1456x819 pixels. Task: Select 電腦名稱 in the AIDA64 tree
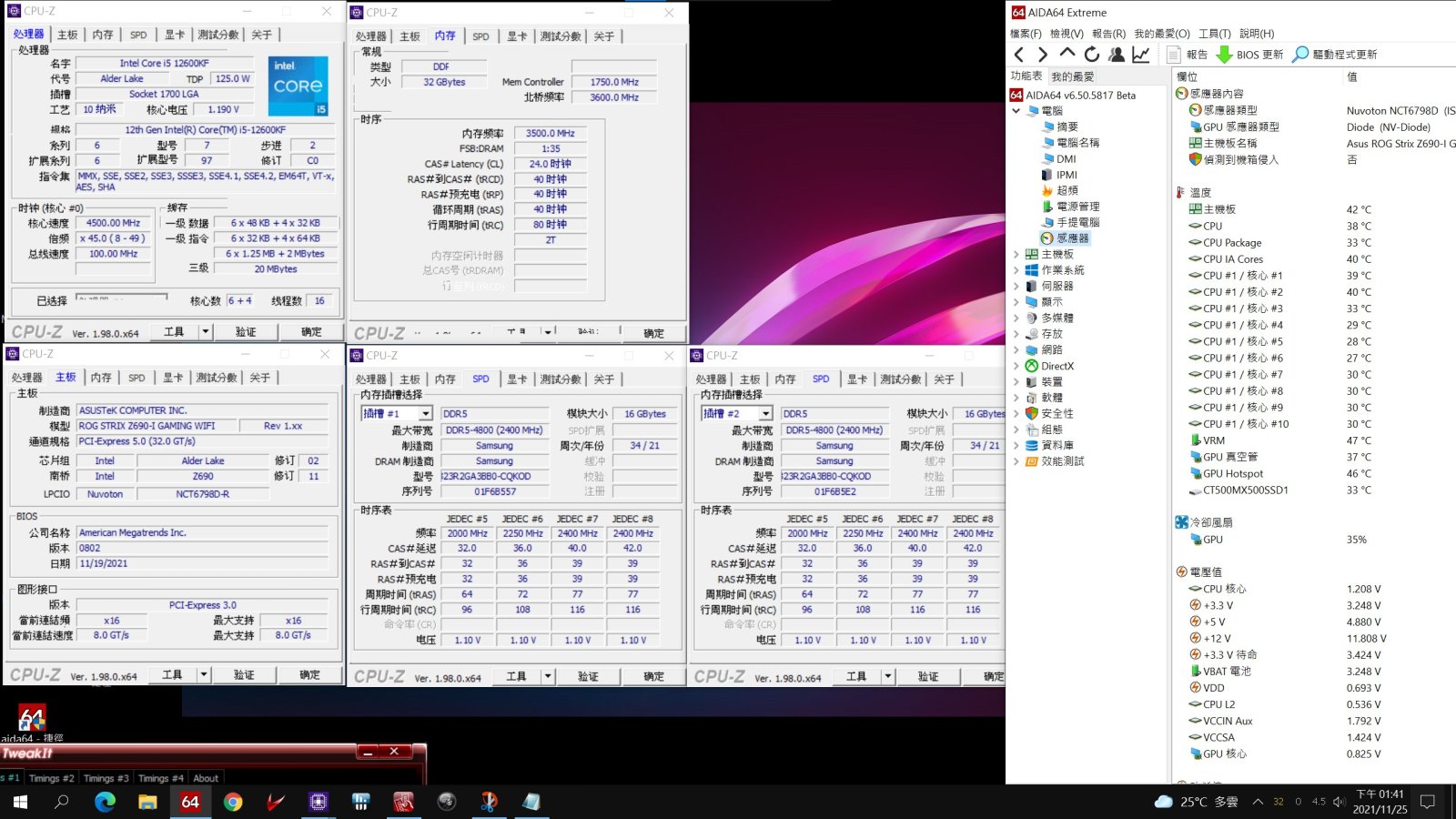1077,143
